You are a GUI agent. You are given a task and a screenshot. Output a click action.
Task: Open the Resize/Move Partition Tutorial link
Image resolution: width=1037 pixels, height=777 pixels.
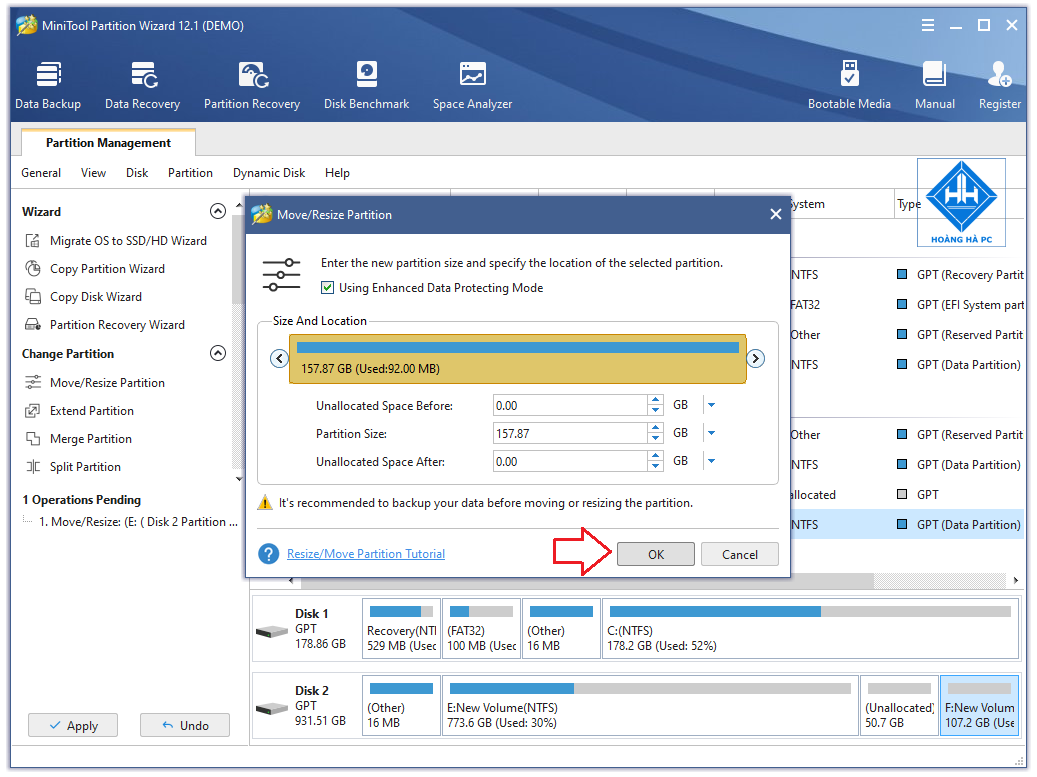click(x=365, y=553)
